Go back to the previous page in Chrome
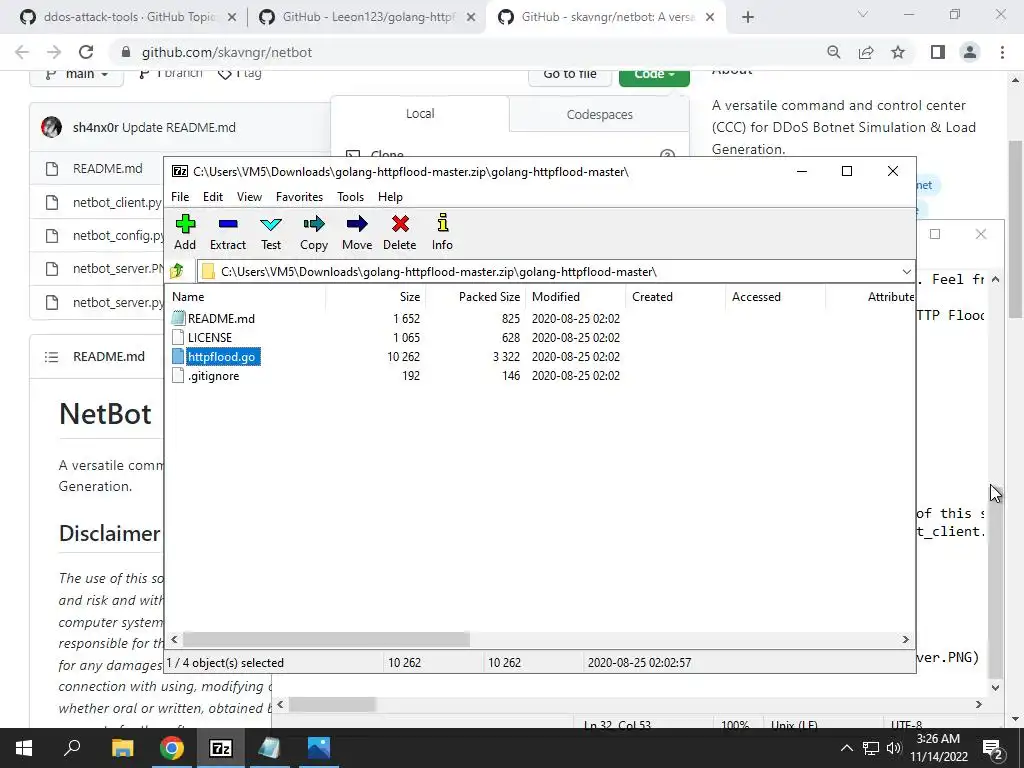This screenshot has height=768, width=1024. coord(22,52)
